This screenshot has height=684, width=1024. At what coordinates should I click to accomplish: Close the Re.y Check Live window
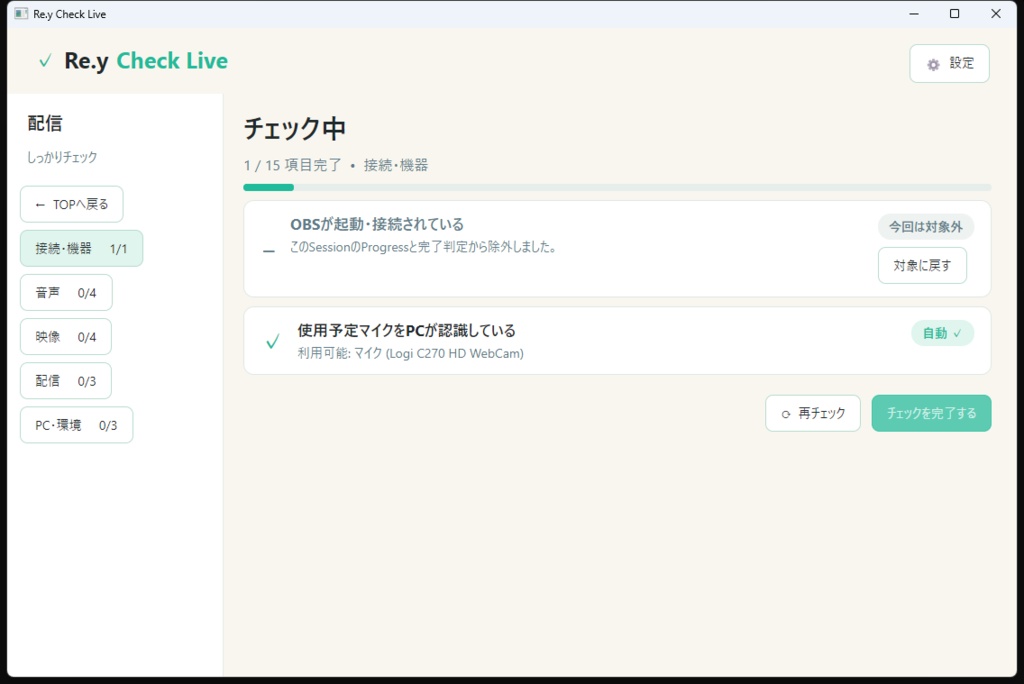point(996,14)
